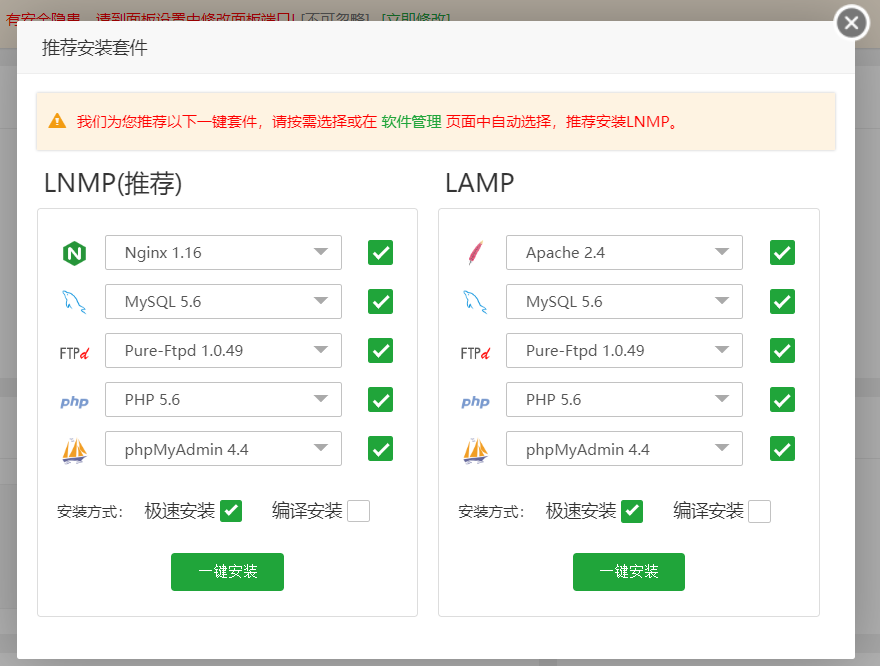The height and width of the screenshot is (666, 880).
Task: Uncheck Nginx 1.16 in LNMP
Action: coord(381,252)
